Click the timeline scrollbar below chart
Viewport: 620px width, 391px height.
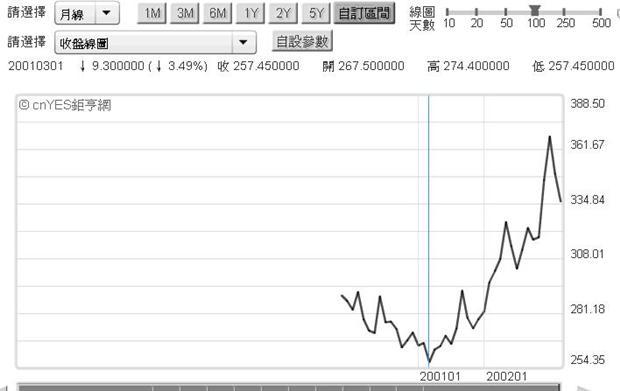click(289, 387)
